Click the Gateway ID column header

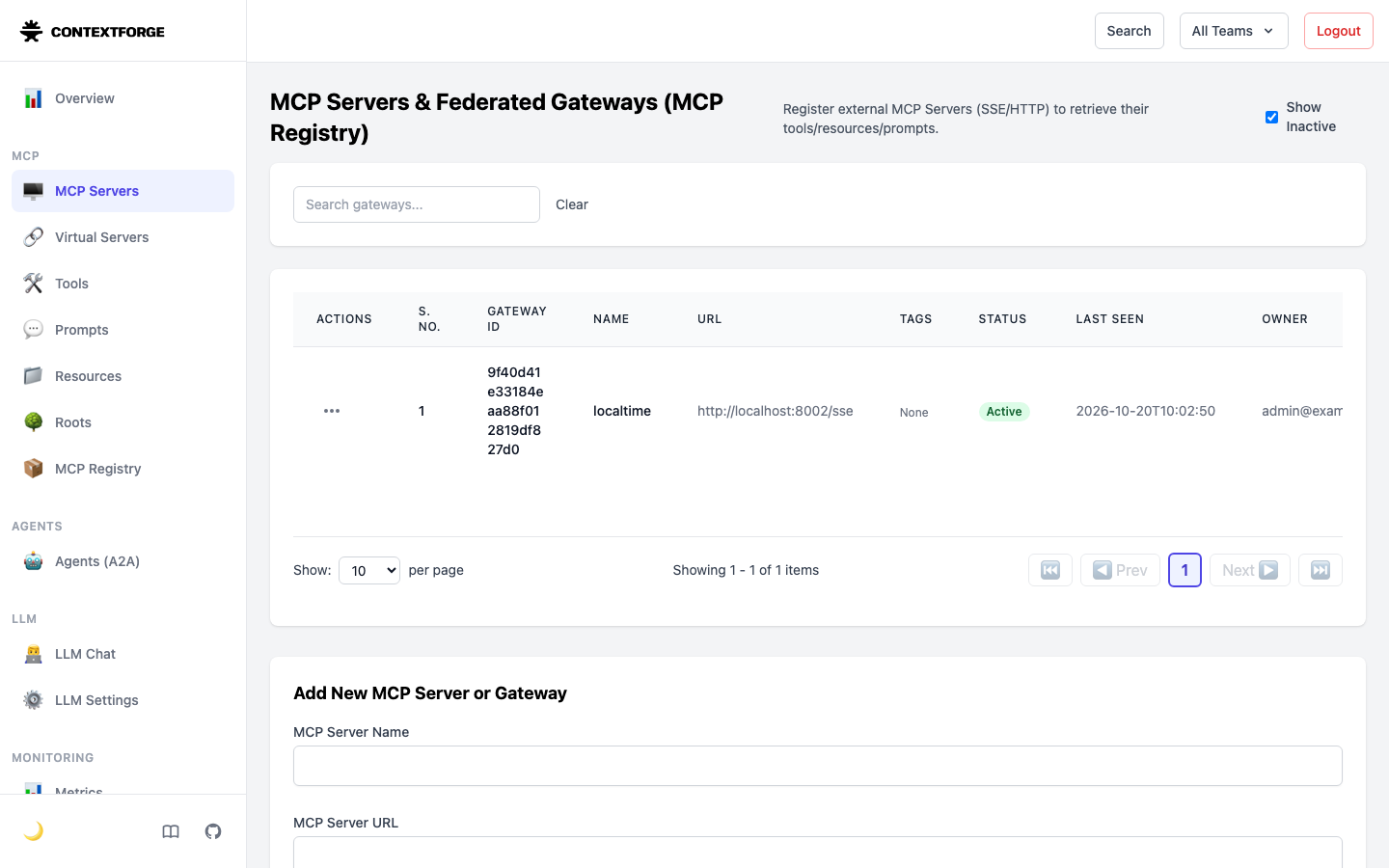tap(517, 319)
